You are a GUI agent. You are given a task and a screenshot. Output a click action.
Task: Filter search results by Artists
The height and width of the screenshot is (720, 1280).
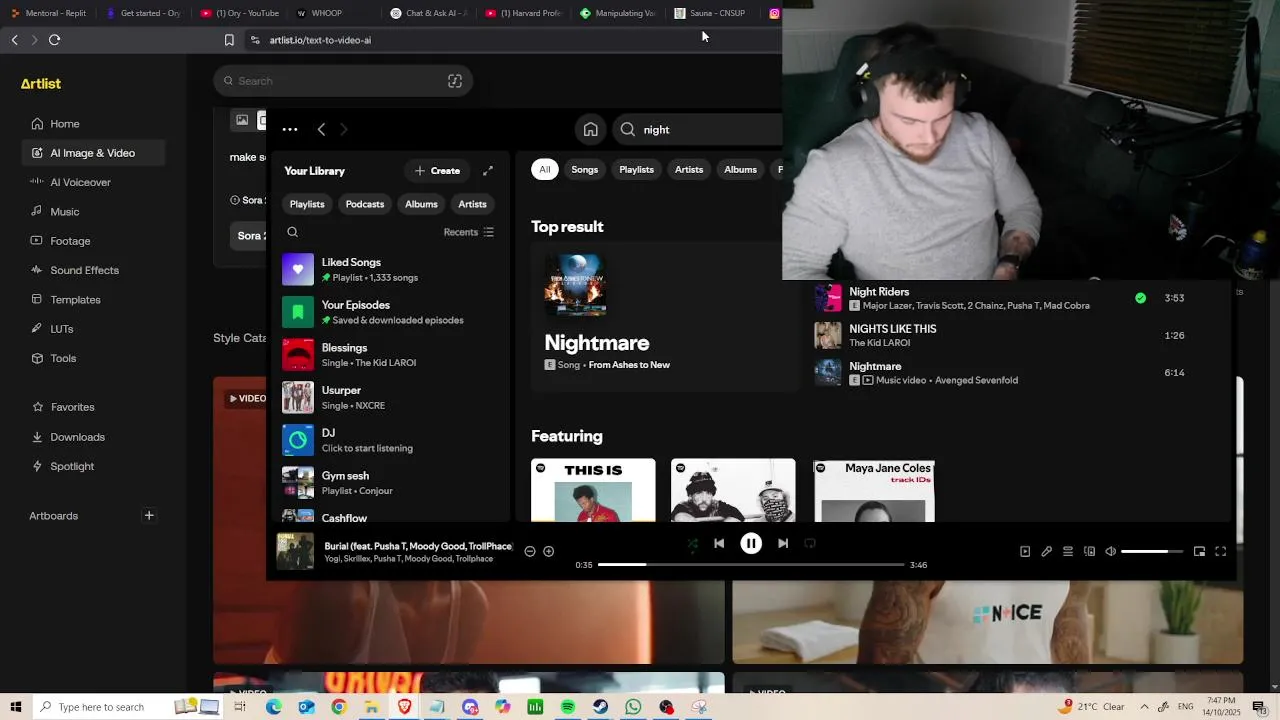pos(689,170)
